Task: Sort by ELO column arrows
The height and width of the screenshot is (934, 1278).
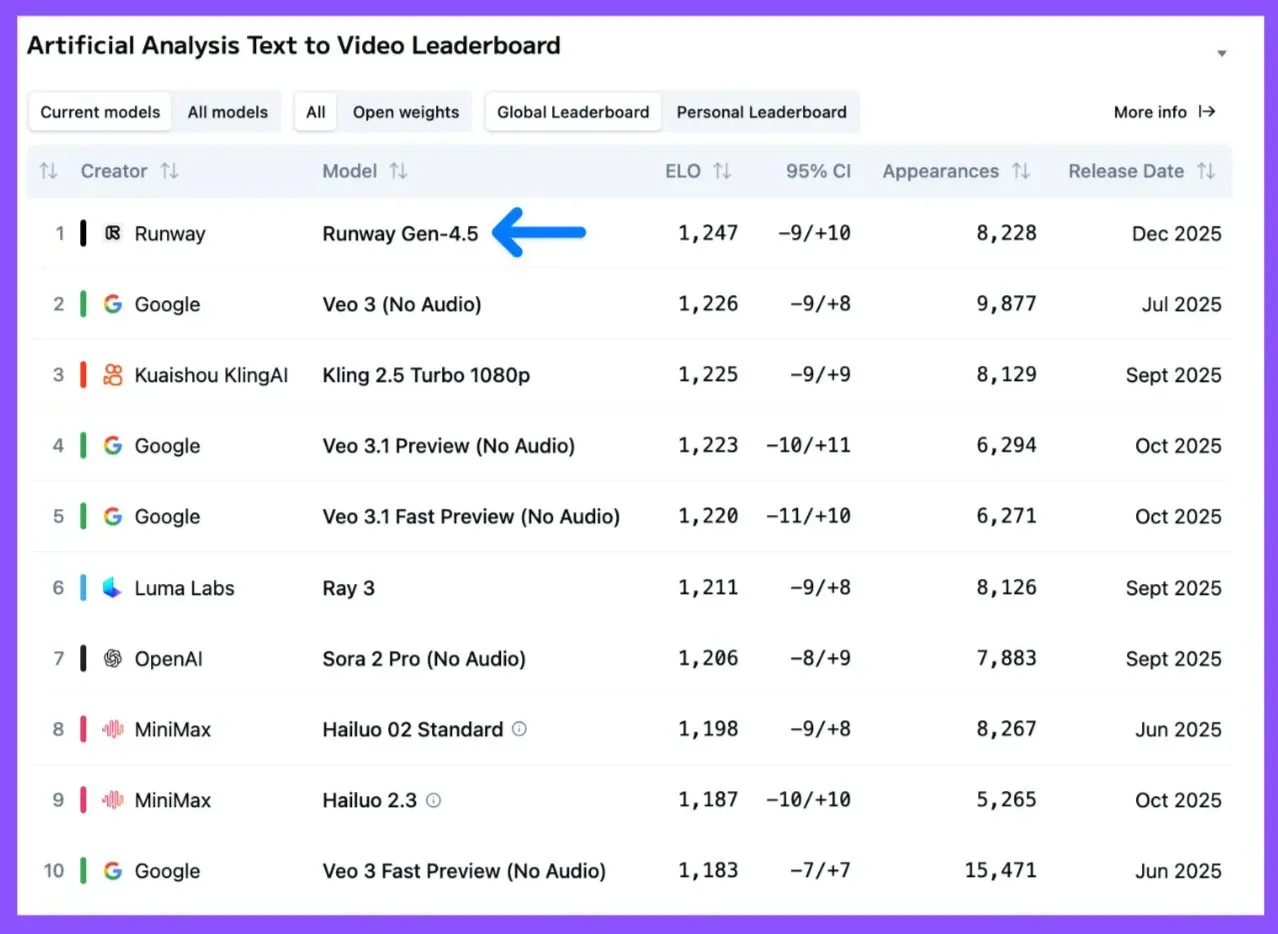Action: (x=722, y=171)
